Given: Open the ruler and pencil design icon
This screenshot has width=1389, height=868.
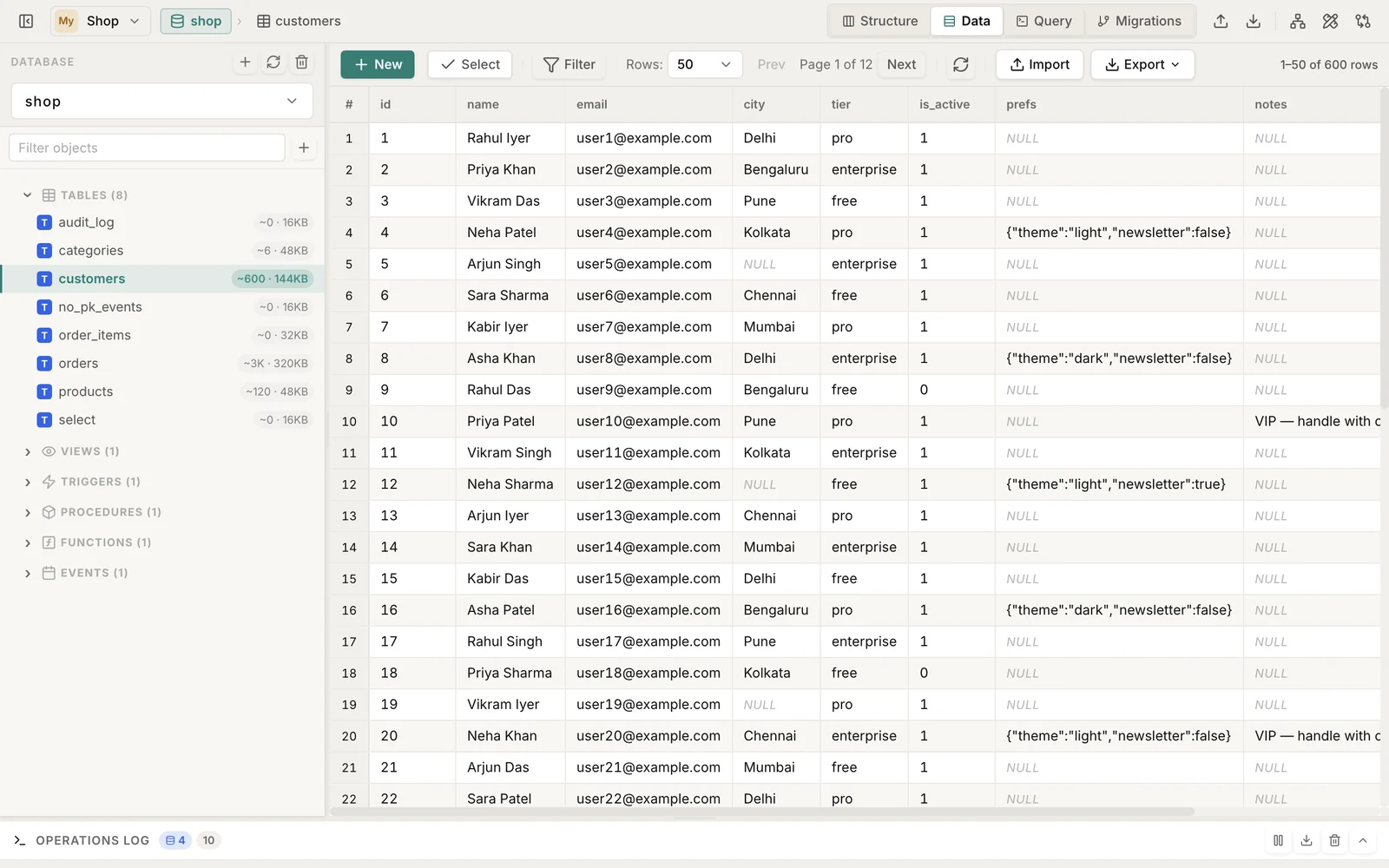Looking at the screenshot, I should click(x=1330, y=21).
